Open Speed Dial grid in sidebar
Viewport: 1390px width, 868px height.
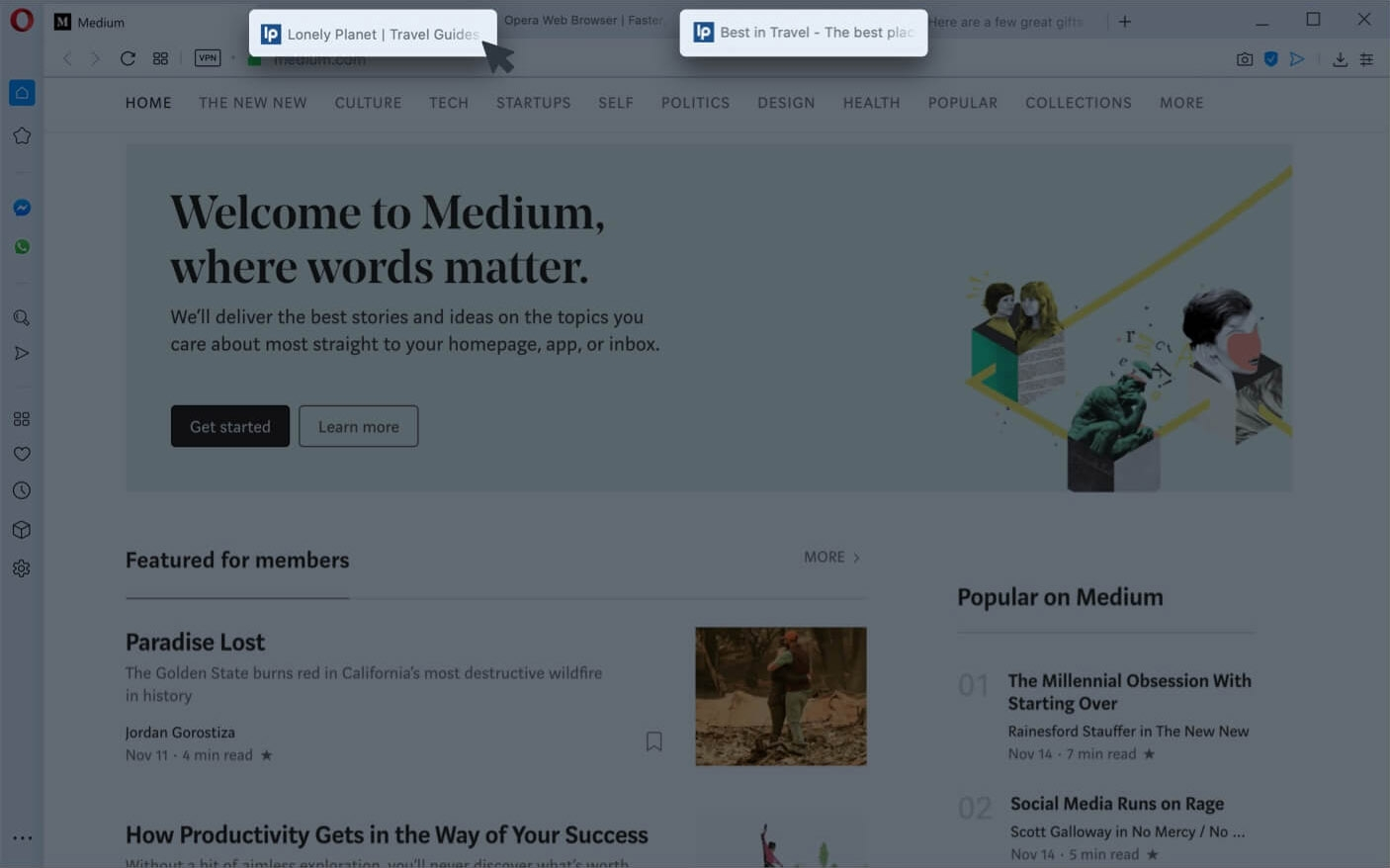[x=22, y=419]
